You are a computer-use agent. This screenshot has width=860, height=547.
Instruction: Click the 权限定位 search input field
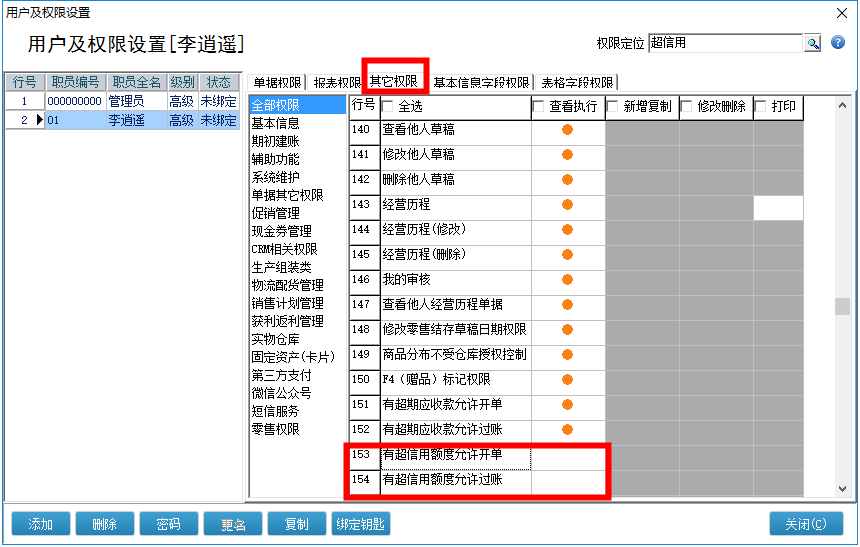tap(725, 43)
